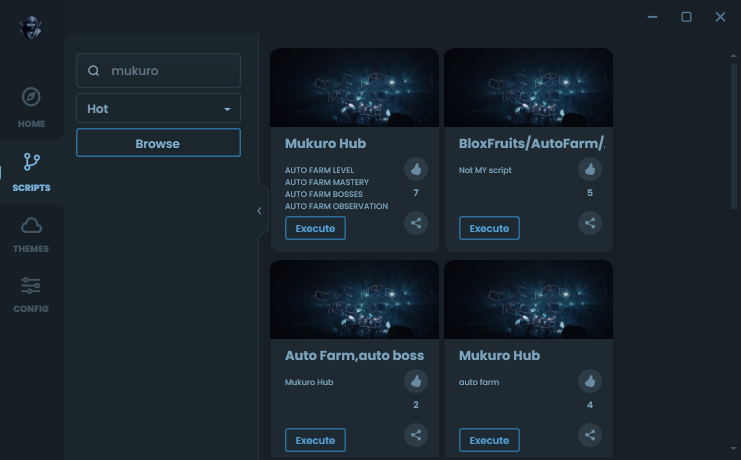Click the AUTO FARM OBSERVATION description line
Viewport: 741px width, 460px height.
point(336,206)
